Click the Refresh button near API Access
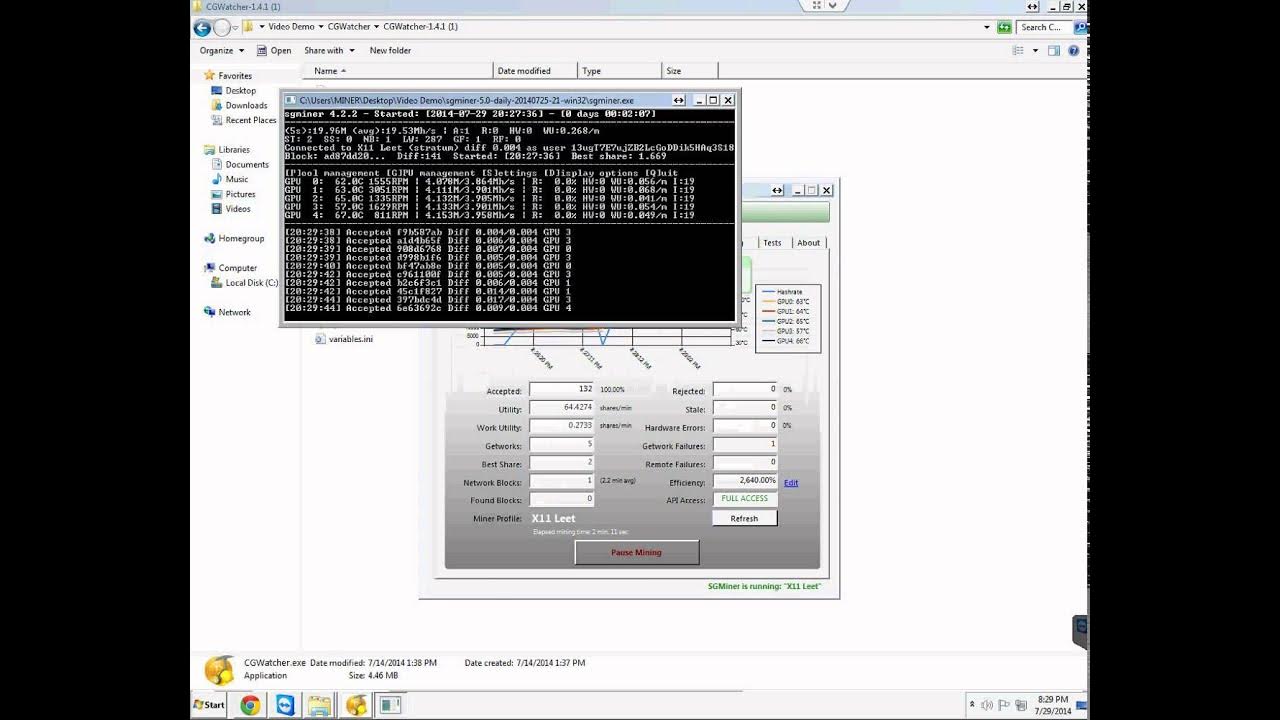1280x720 pixels. (744, 517)
